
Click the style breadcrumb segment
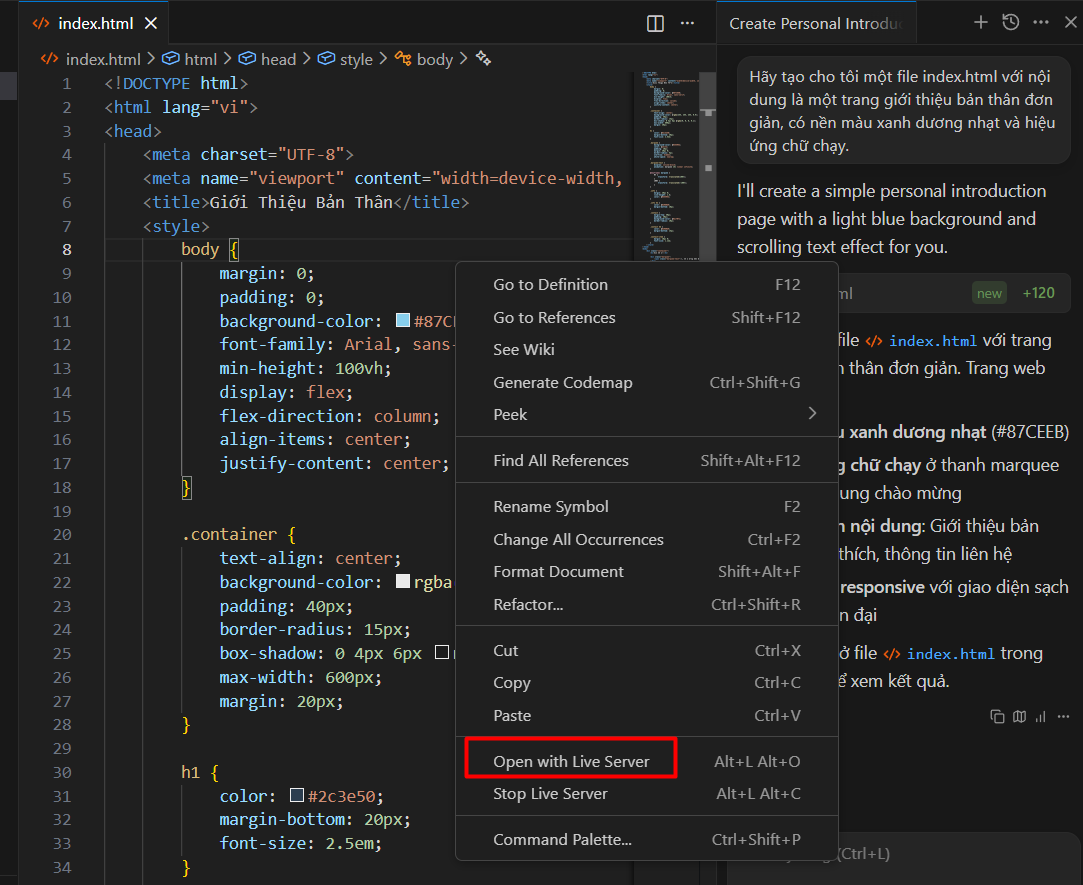[x=355, y=59]
